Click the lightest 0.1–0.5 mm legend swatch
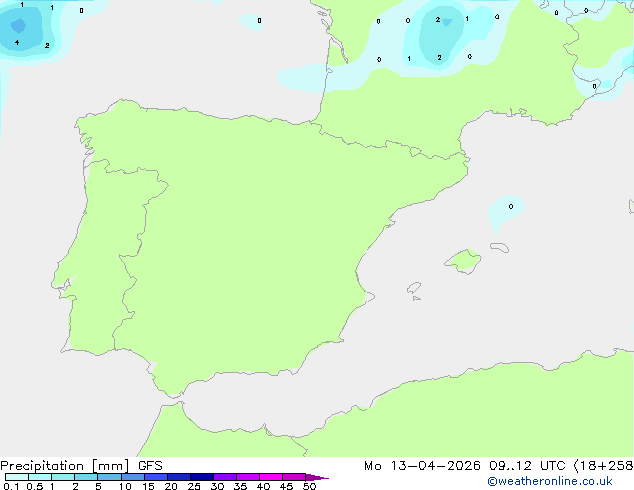The height and width of the screenshot is (490, 634). pyautogui.click(x=17, y=477)
